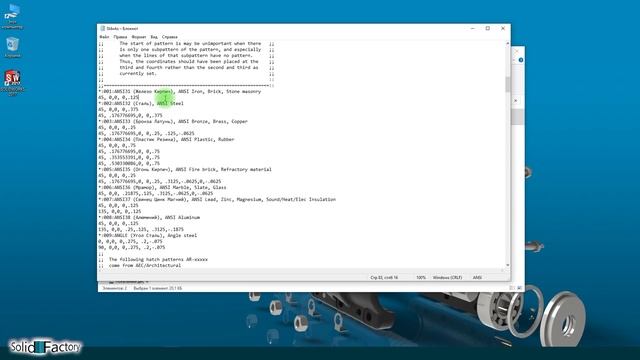Click the line 90, 0,0, 0,.275, .2,-.075
This screenshot has height=360, width=640.
tap(131, 247)
